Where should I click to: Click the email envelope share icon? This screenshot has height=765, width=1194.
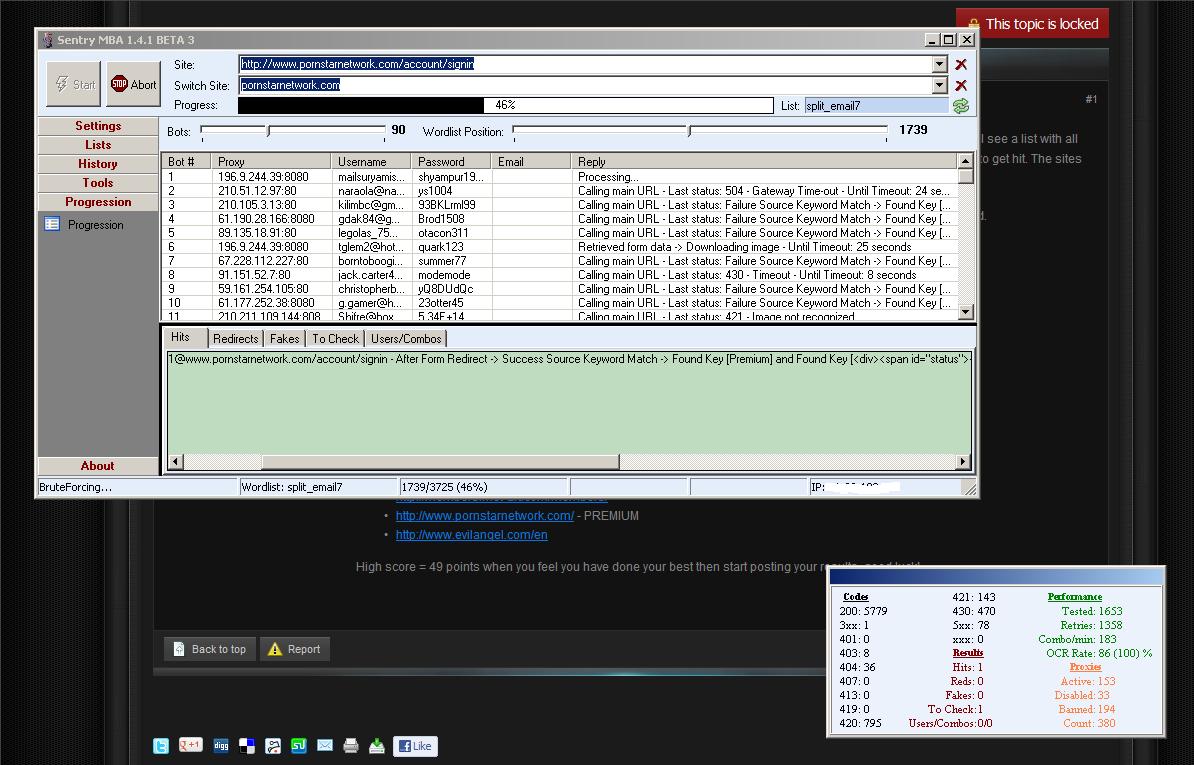(324, 746)
